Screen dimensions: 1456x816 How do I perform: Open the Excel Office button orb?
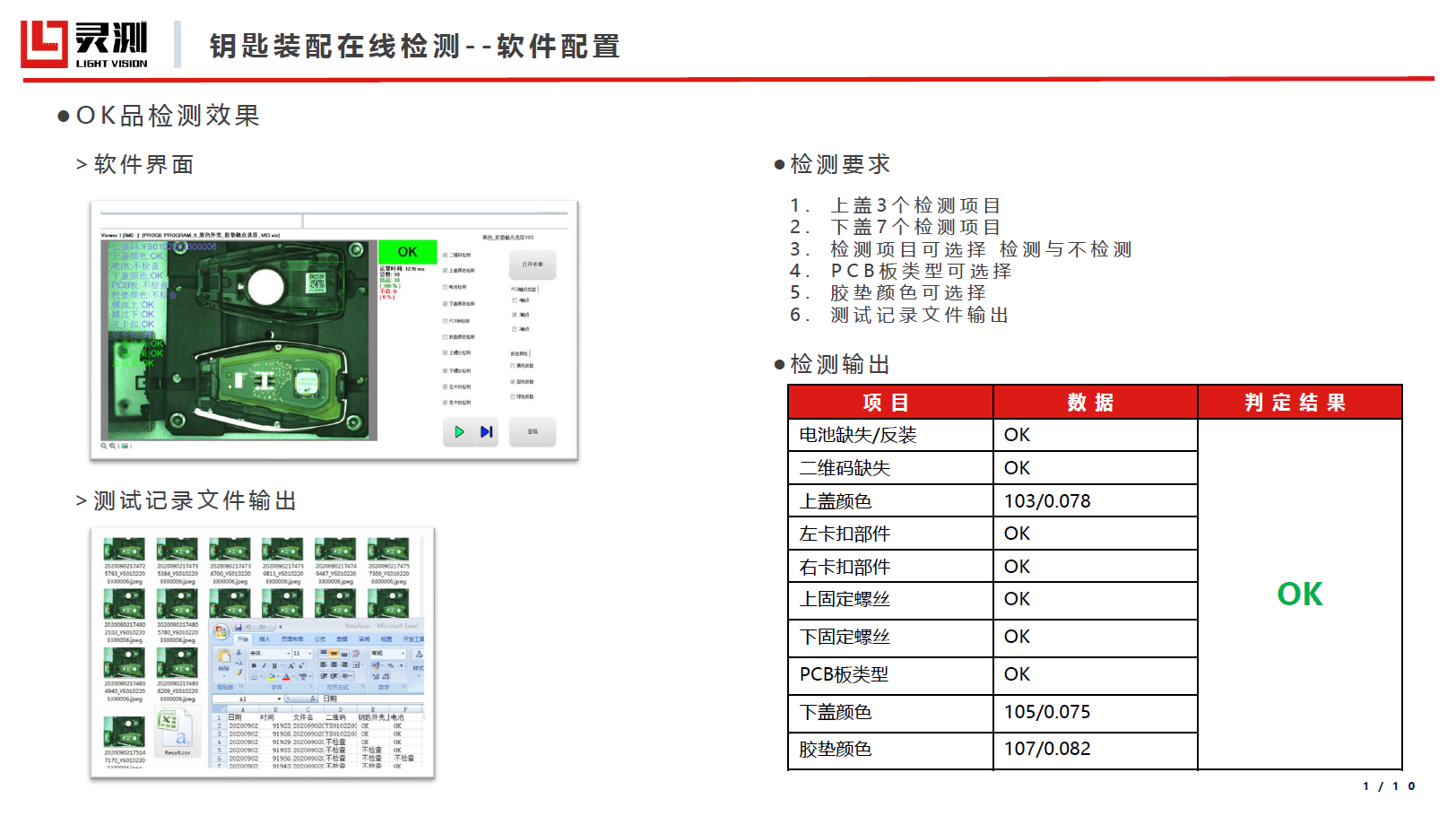pyautogui.click(x=221, y=631)
